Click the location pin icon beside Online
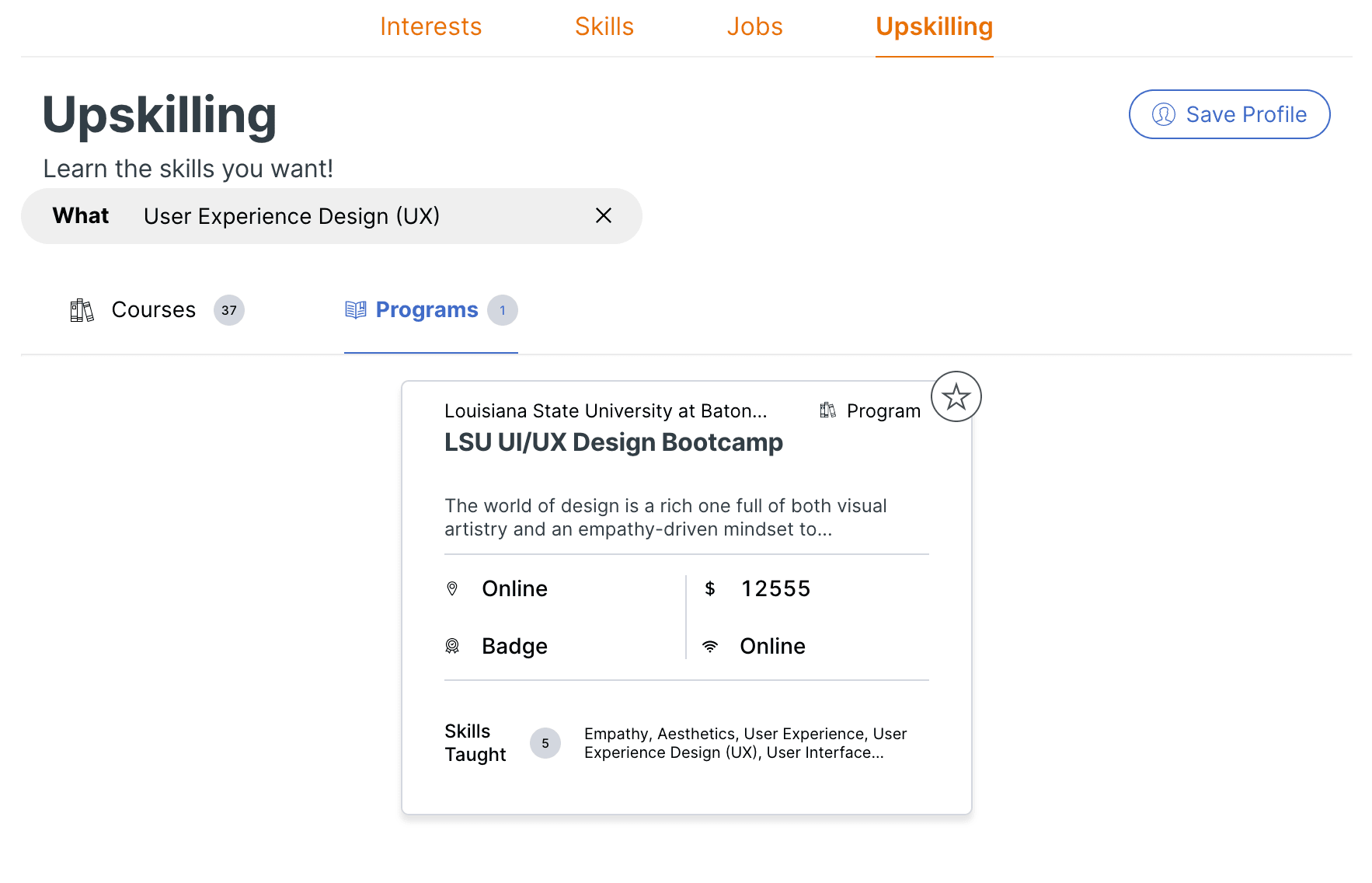The height and width of the screenshot is (883, 1372). click(x=452, y=588)
